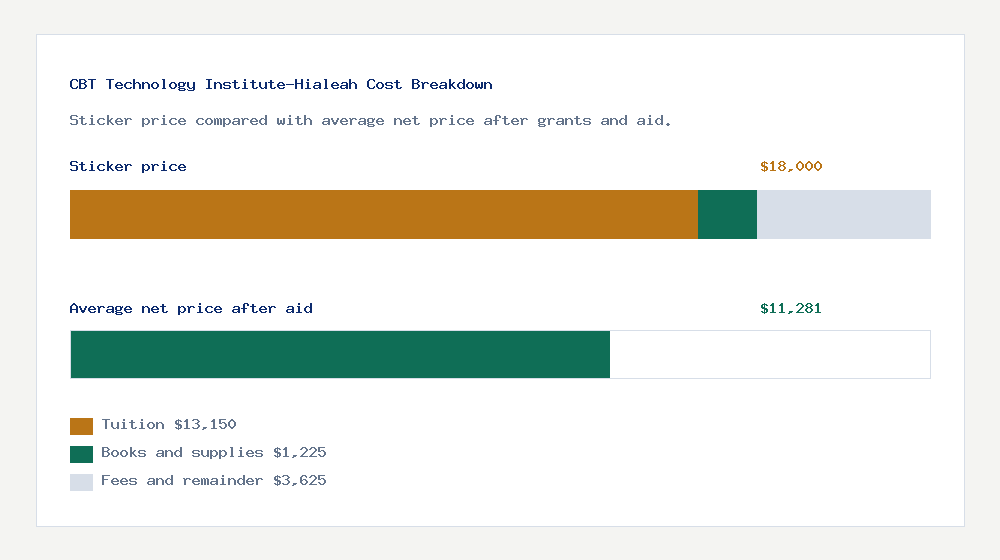Click the Average net price after aid label
1000x560 pixels.
191,309
